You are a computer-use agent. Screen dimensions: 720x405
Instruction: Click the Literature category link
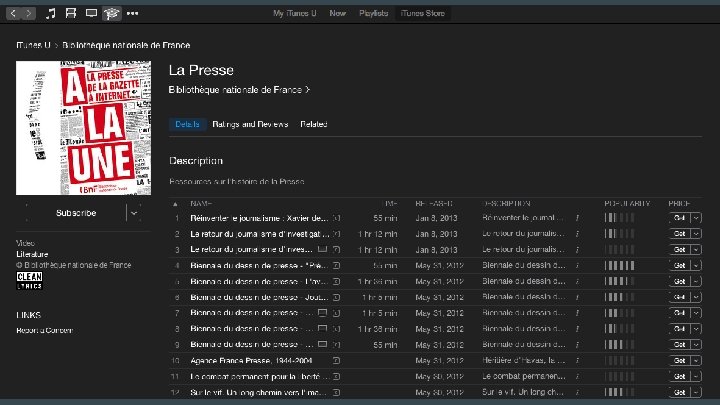[x=32, y=254]
